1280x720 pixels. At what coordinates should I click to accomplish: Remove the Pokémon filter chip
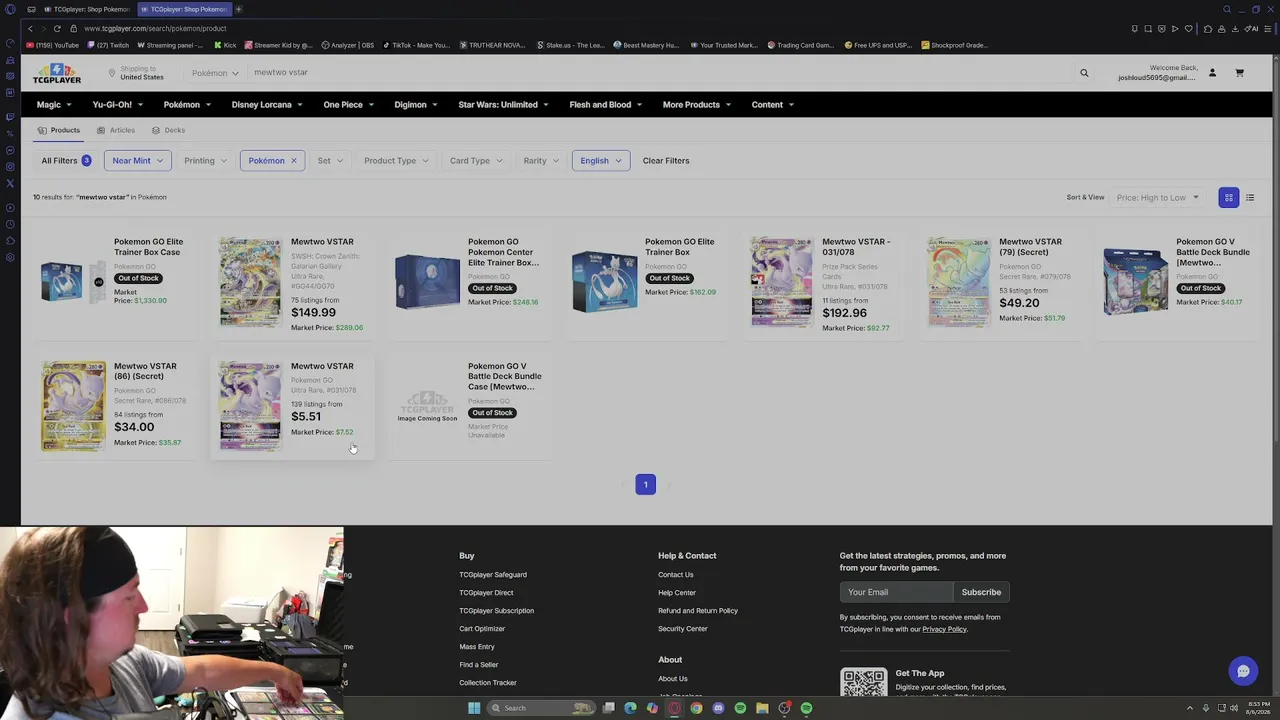pos(293,161)
